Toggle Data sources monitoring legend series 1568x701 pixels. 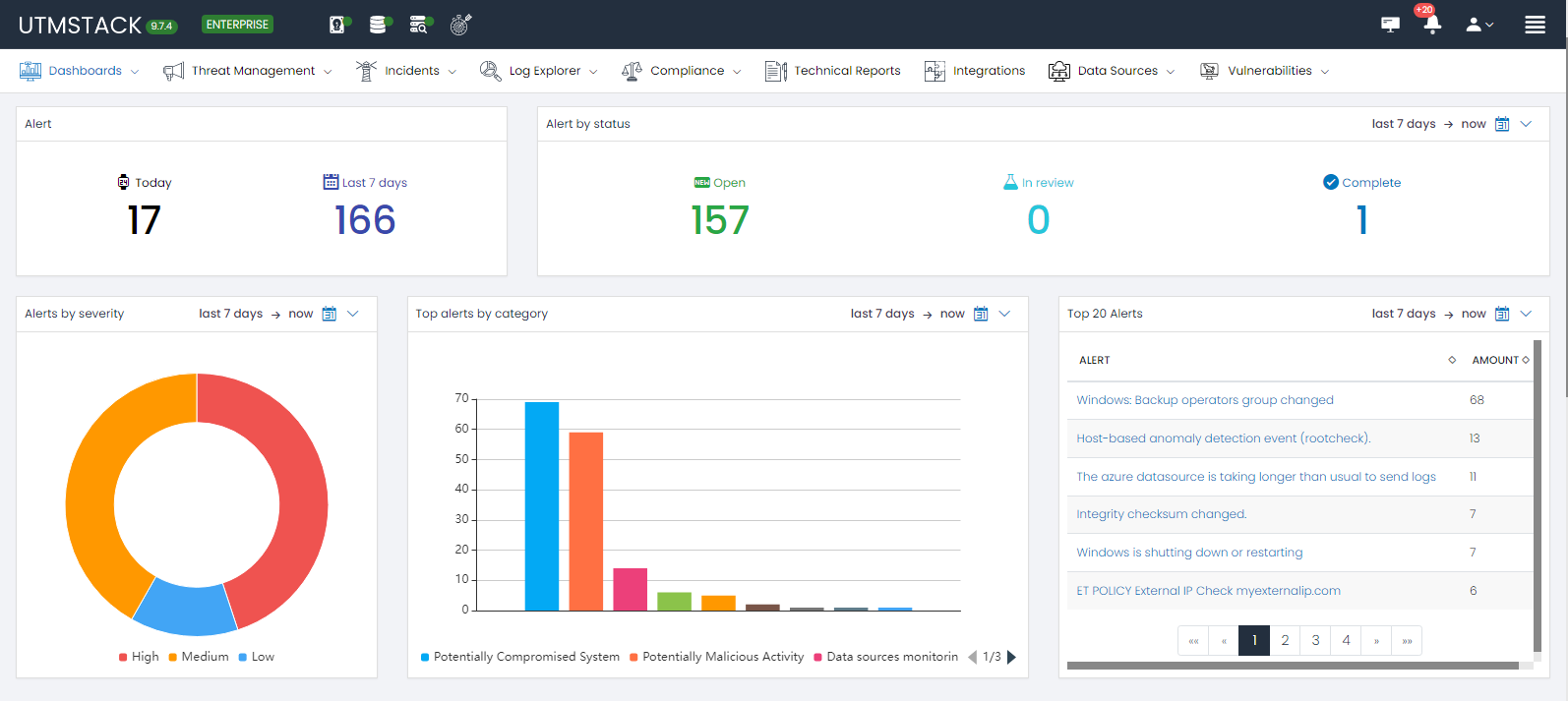click(886, 657)
